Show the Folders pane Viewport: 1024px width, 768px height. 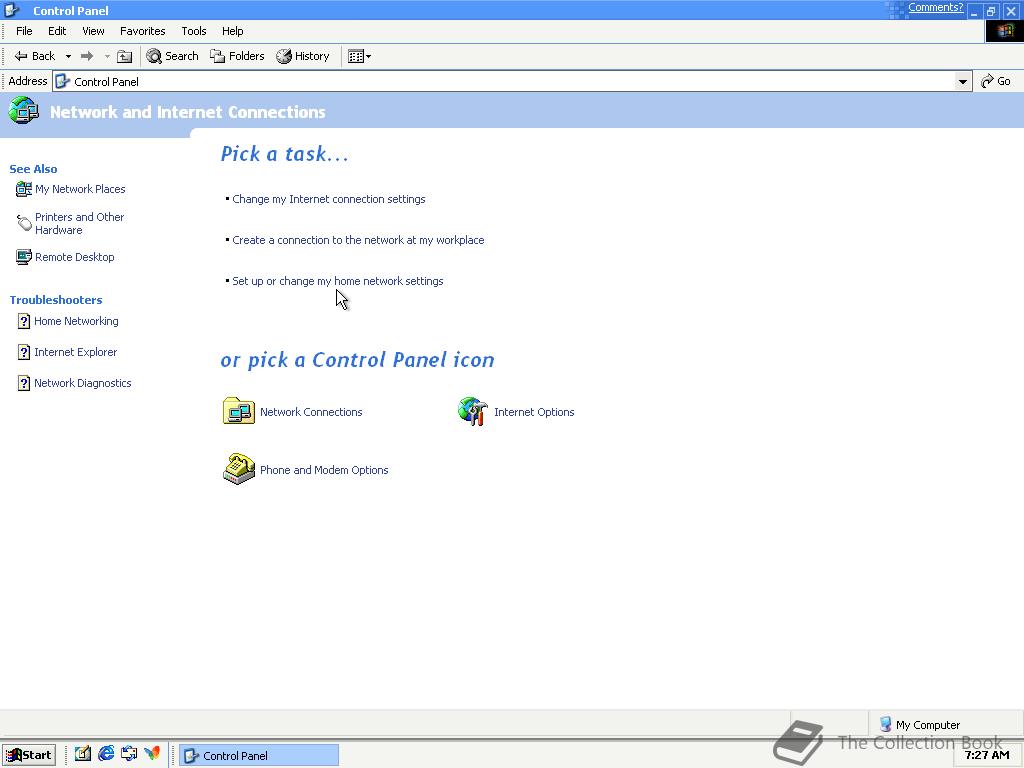click(x=237, y=56)
